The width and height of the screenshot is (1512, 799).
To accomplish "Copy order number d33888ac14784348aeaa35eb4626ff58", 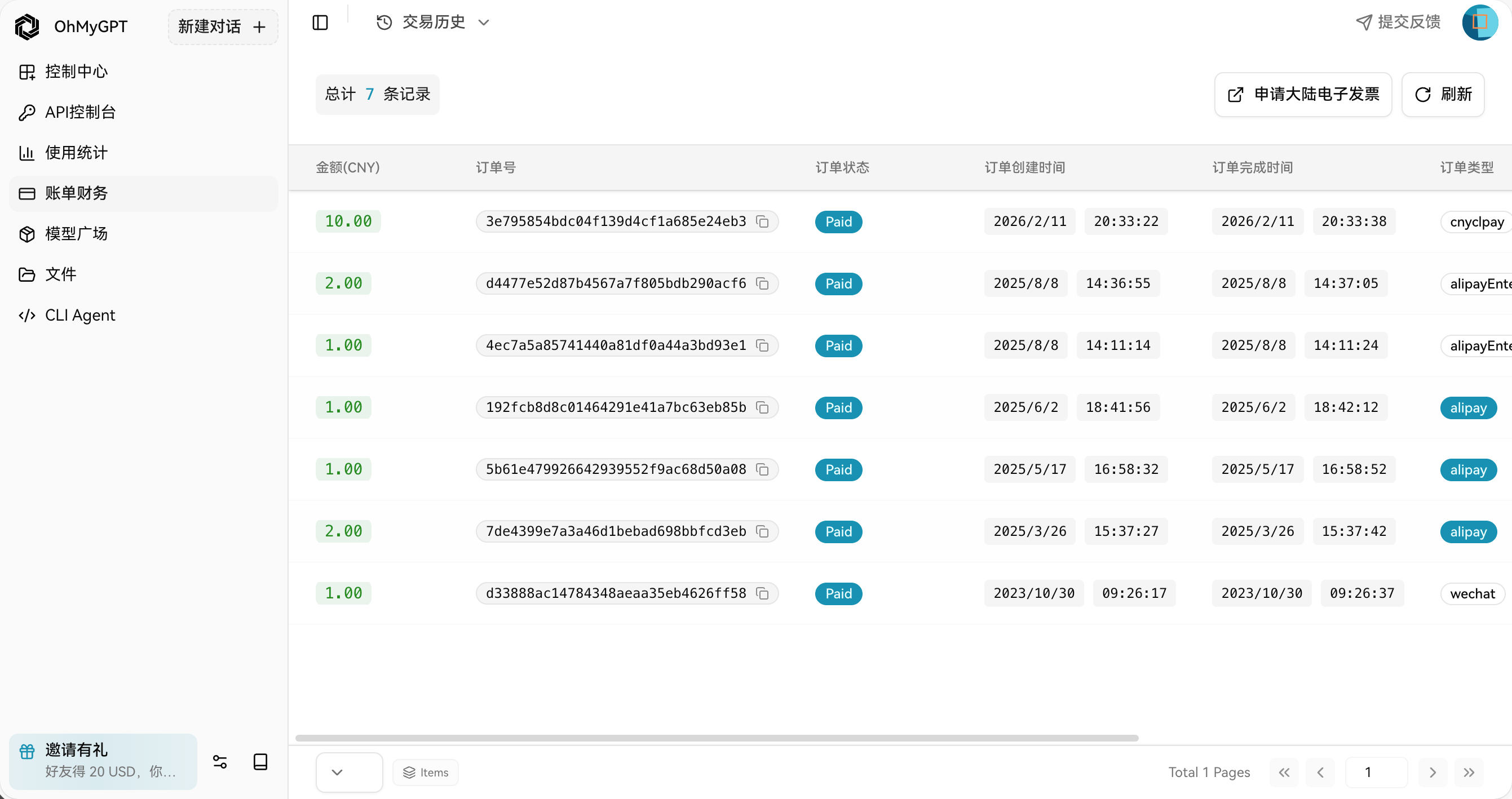I will 762,594.
